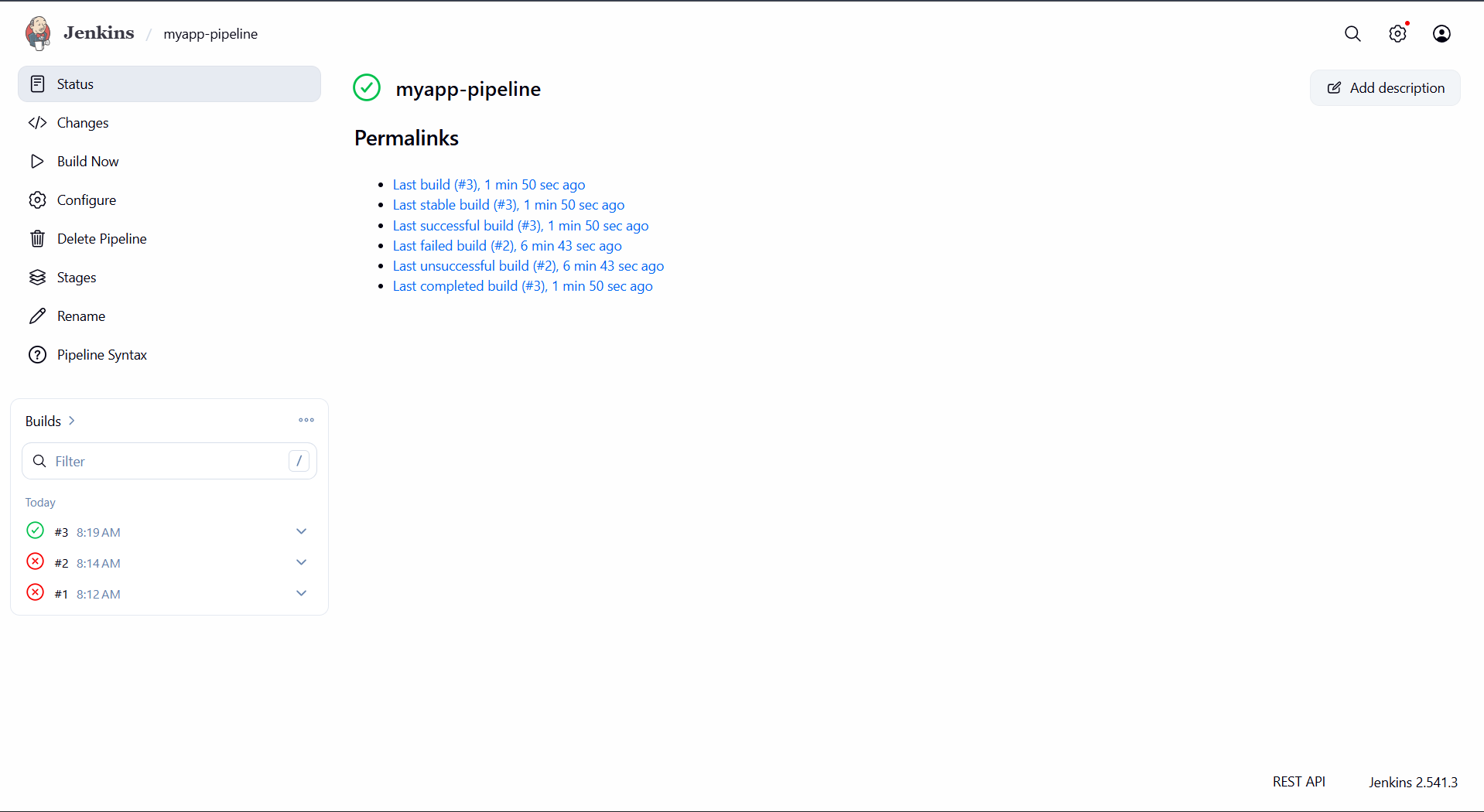The image size is (1484, 812).
Task: Focus the builds Filter input field
Action: [169, 461]
